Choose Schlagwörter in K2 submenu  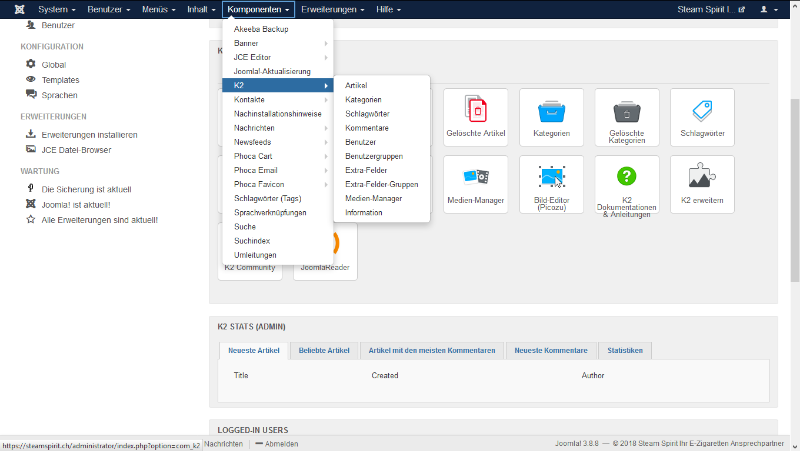pyautogui.click(x=382, y=114)
